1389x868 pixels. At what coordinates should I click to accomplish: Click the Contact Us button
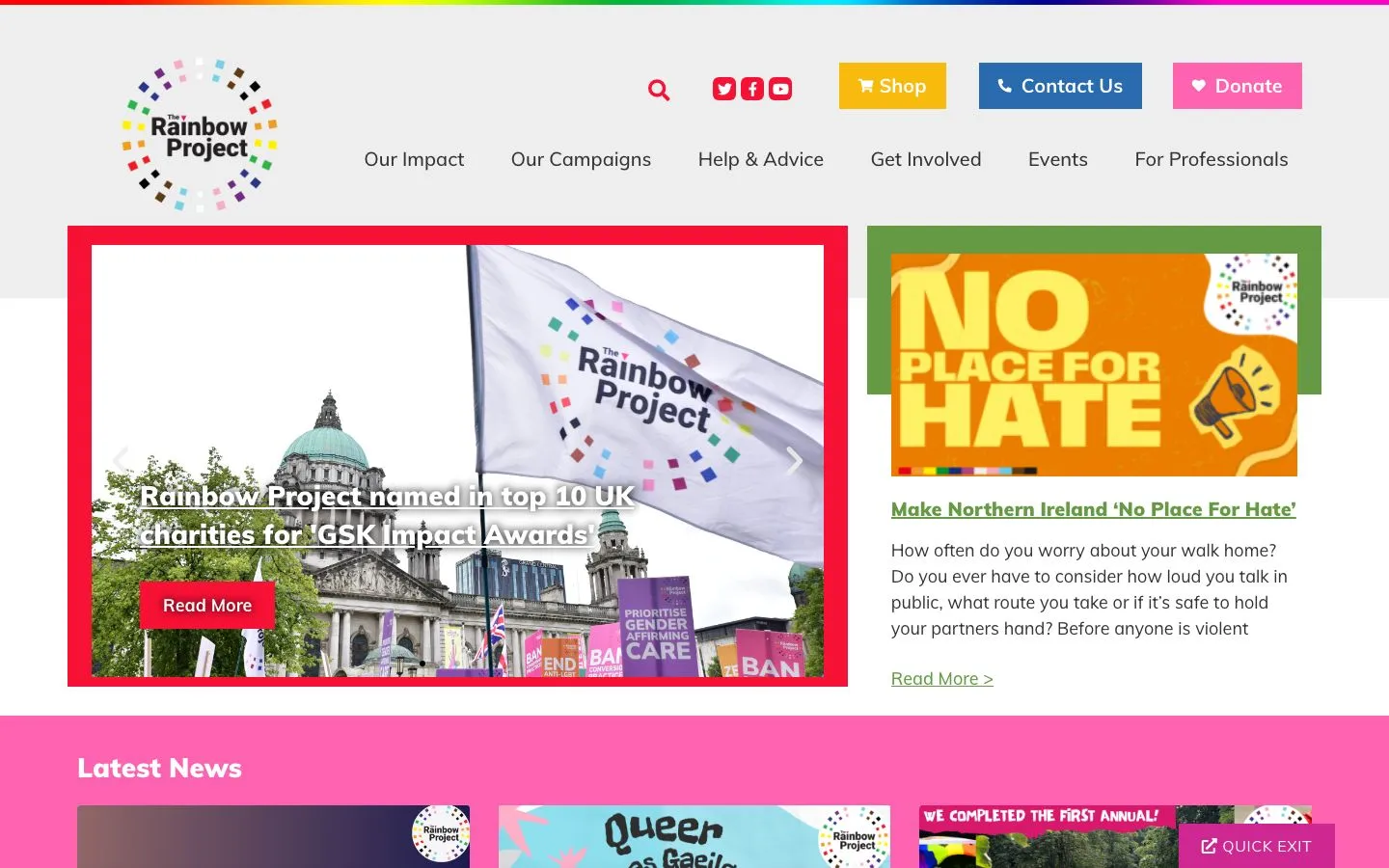click(x=1060, y=86)
